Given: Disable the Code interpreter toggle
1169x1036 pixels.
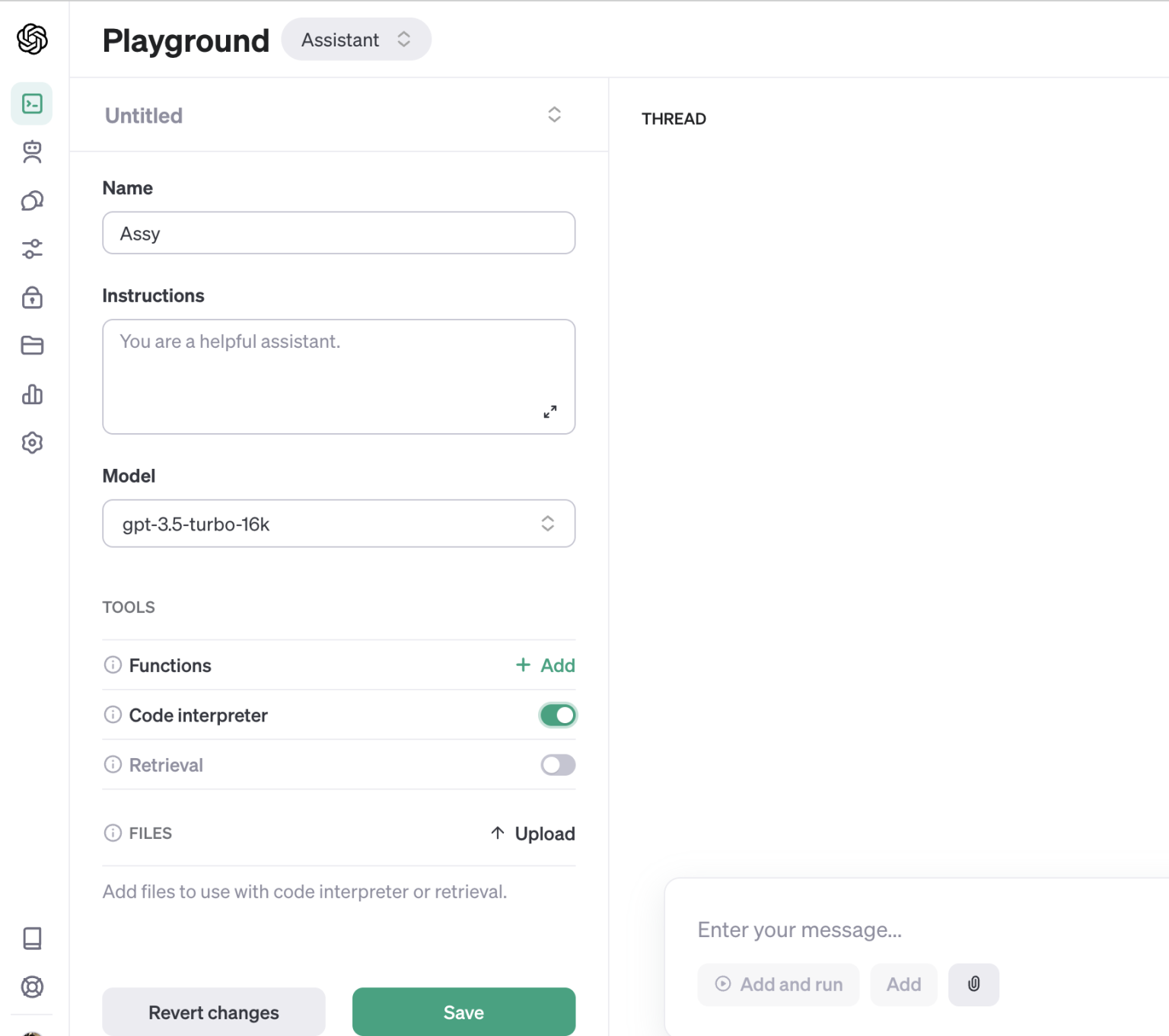Looking at the screenshot, I should (x=558, y=716).
